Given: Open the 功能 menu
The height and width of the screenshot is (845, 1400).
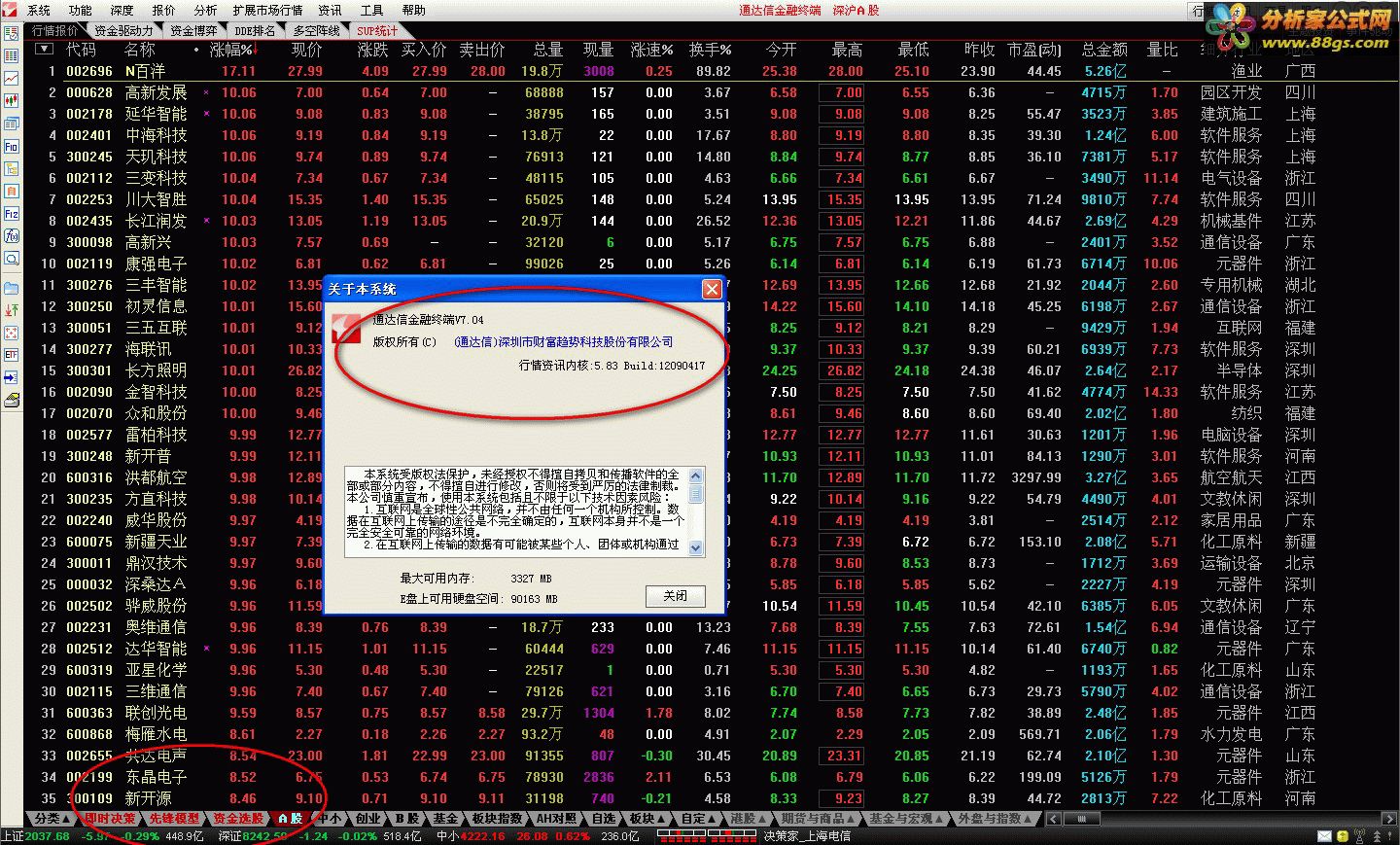Looking at the screenshot, I should tap(81, 11).
